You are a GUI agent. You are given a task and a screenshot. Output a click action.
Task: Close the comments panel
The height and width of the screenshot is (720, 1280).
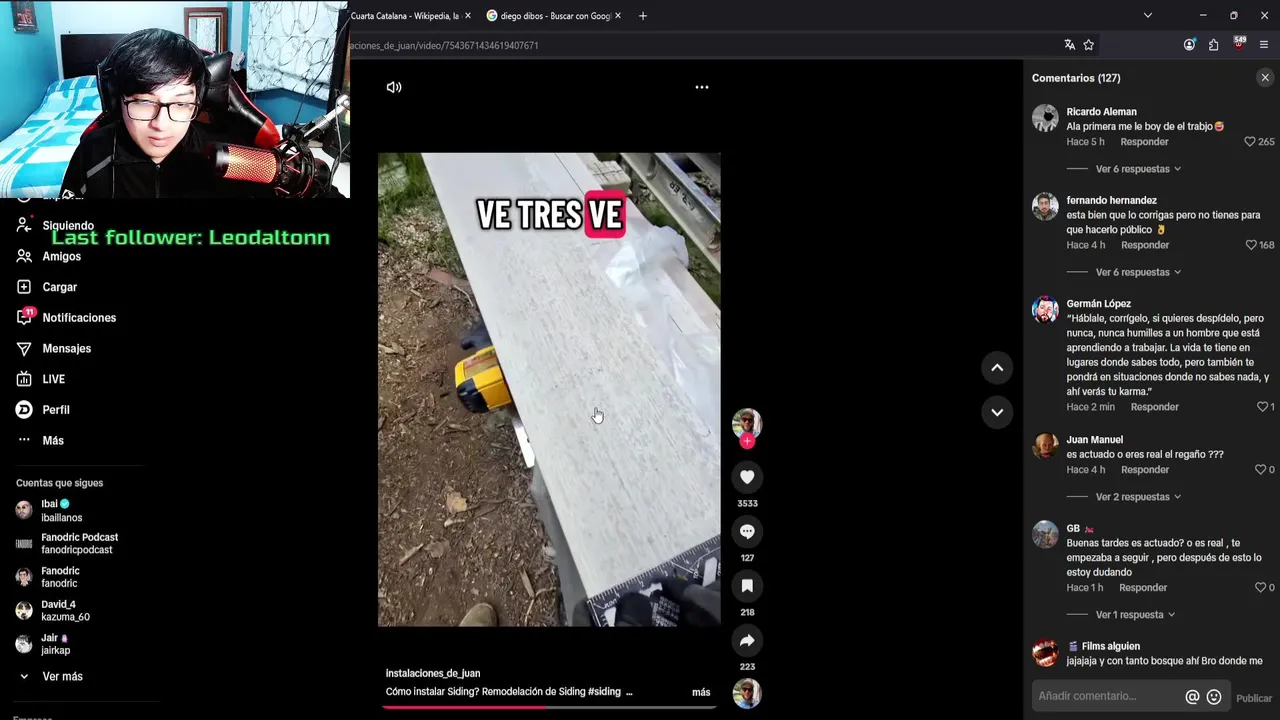1265,77
